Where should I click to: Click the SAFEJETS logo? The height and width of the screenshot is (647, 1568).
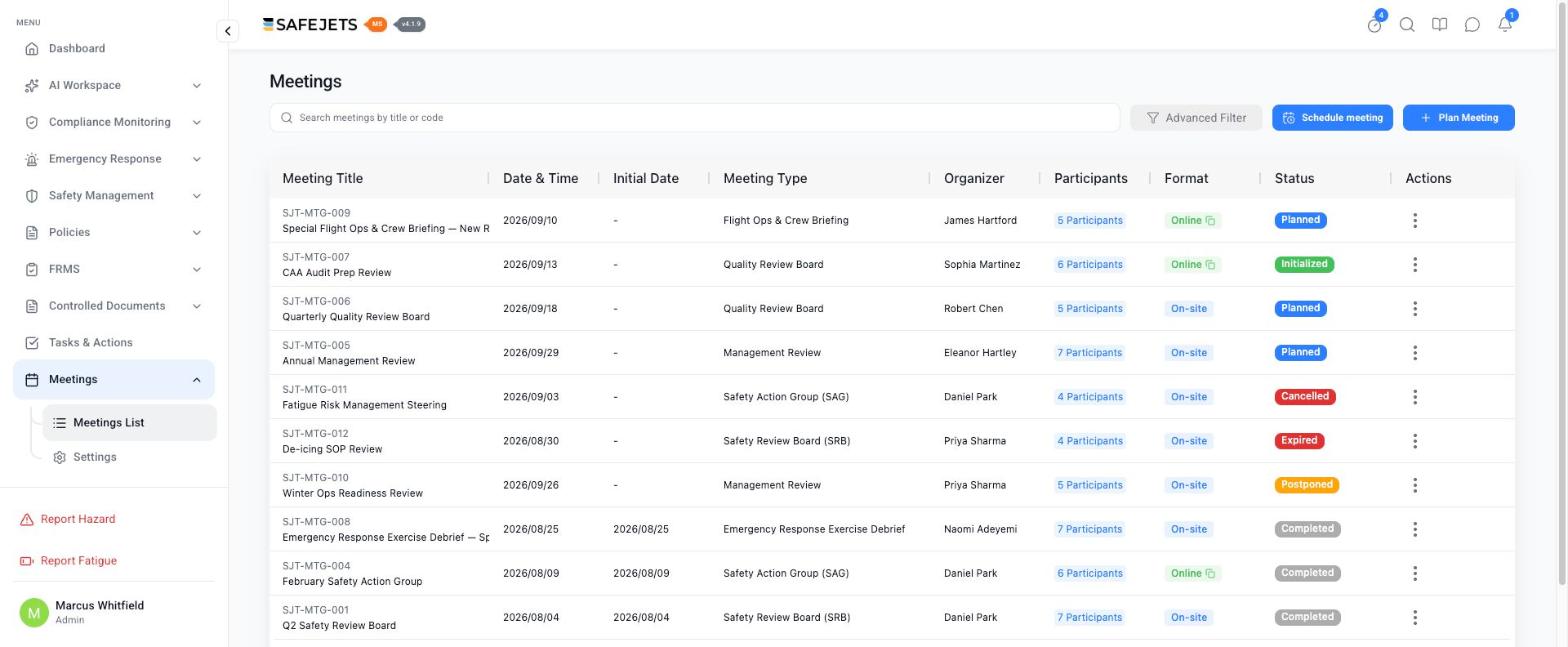(310, 24)
